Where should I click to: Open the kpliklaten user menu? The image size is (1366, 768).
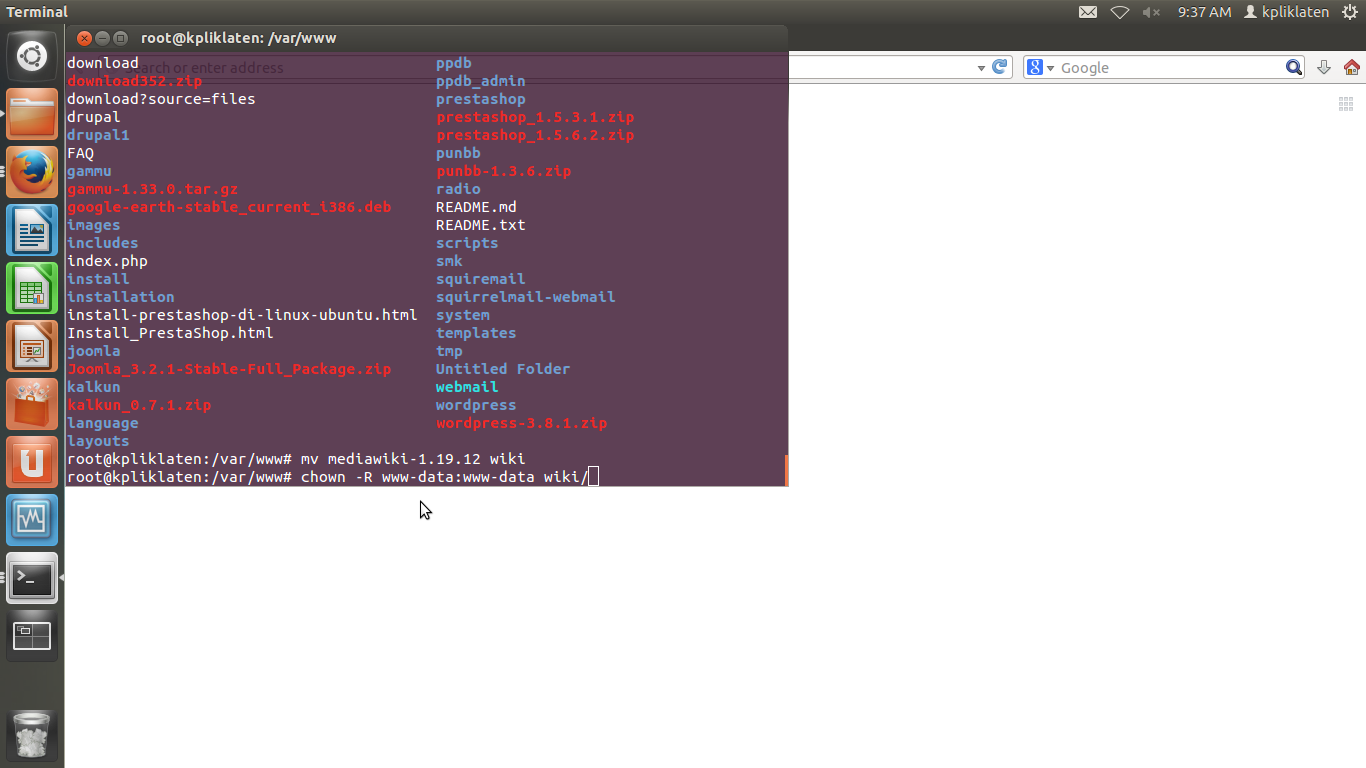click(1286, 12)
